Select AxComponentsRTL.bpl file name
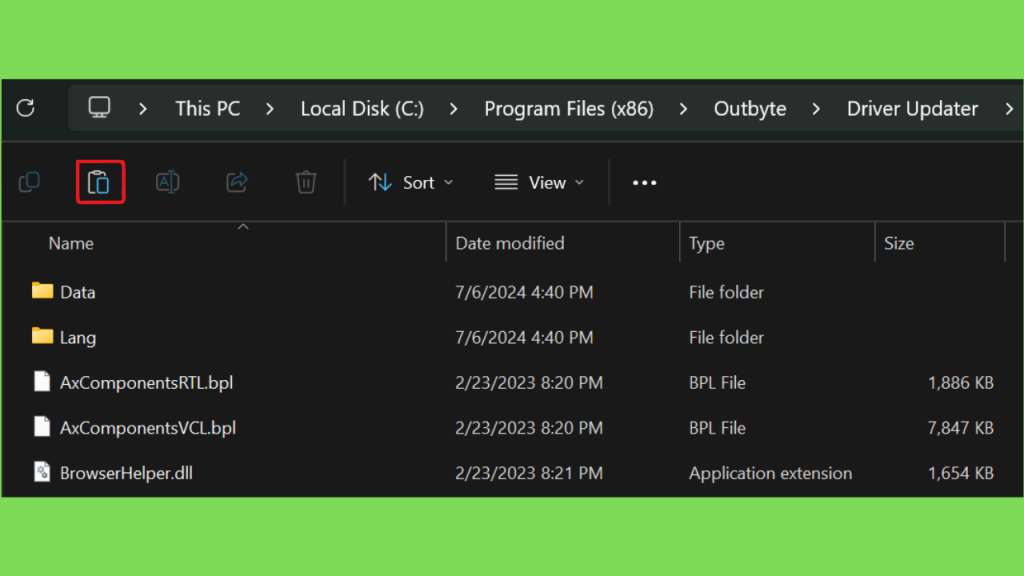Screen dimensions: 1024x576 click(x=146, y=383)
